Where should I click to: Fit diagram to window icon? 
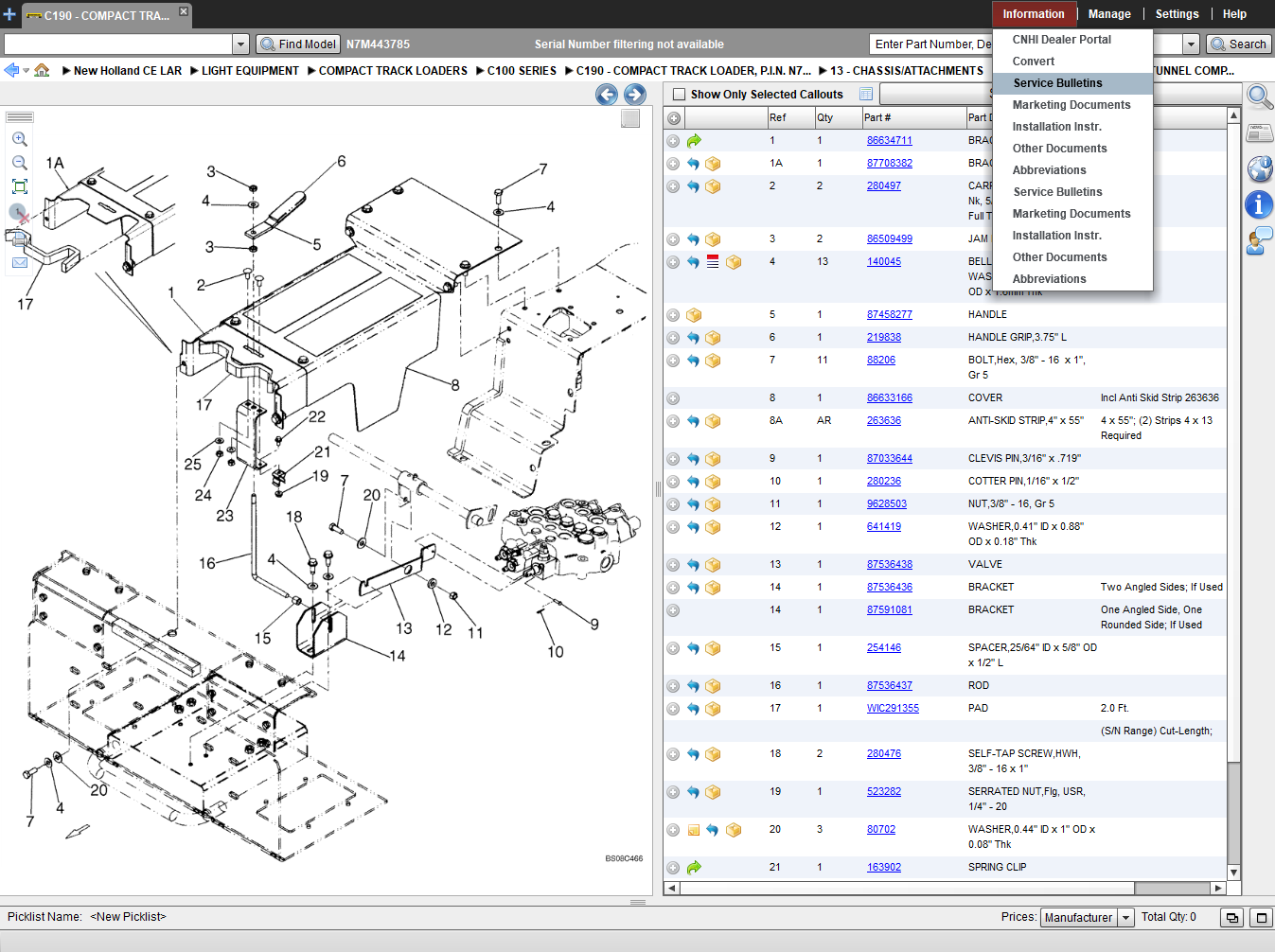19,186
